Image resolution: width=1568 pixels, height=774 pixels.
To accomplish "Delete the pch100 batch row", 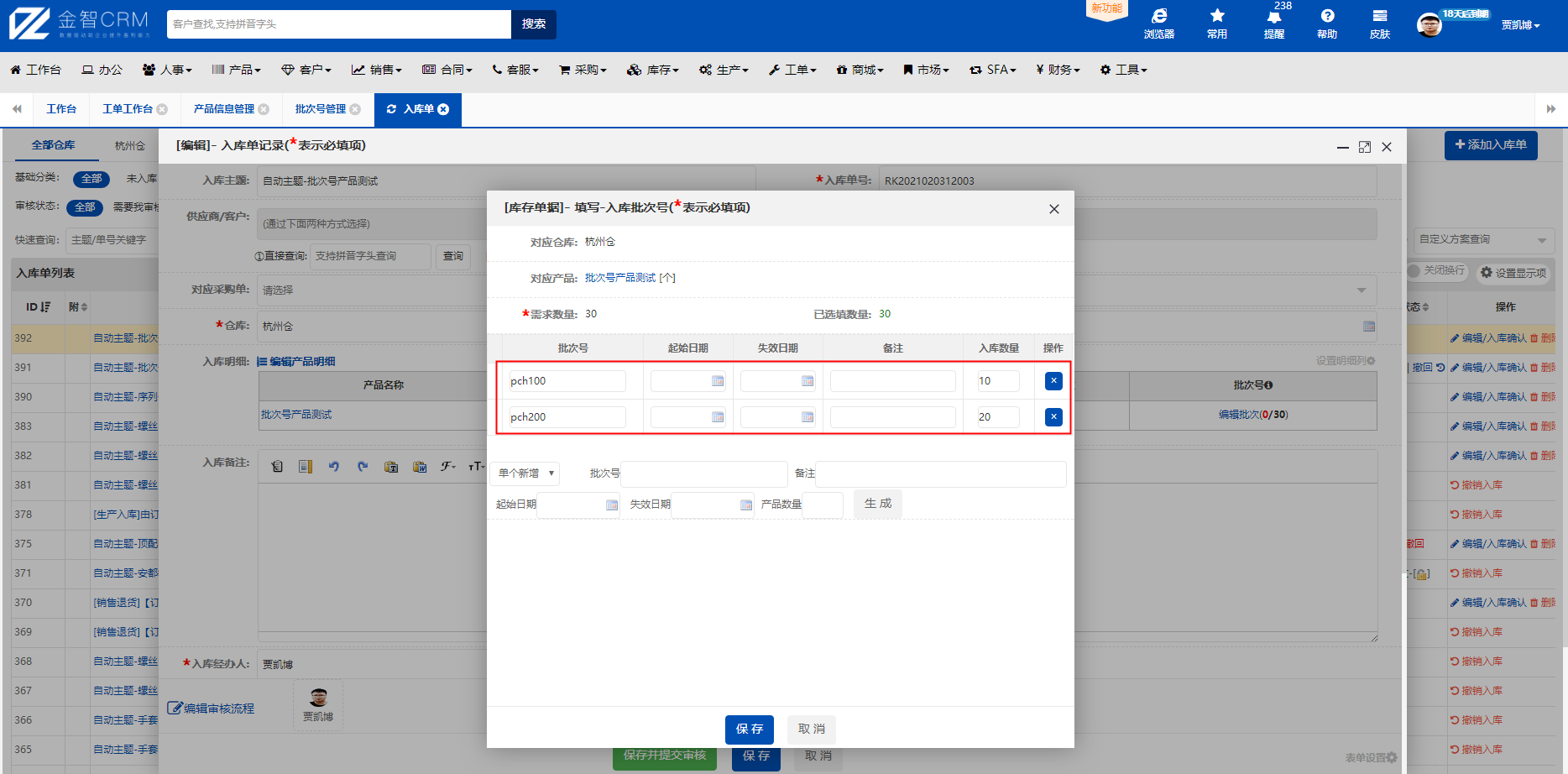I will pyautogui.click(x=1053, y=381).
